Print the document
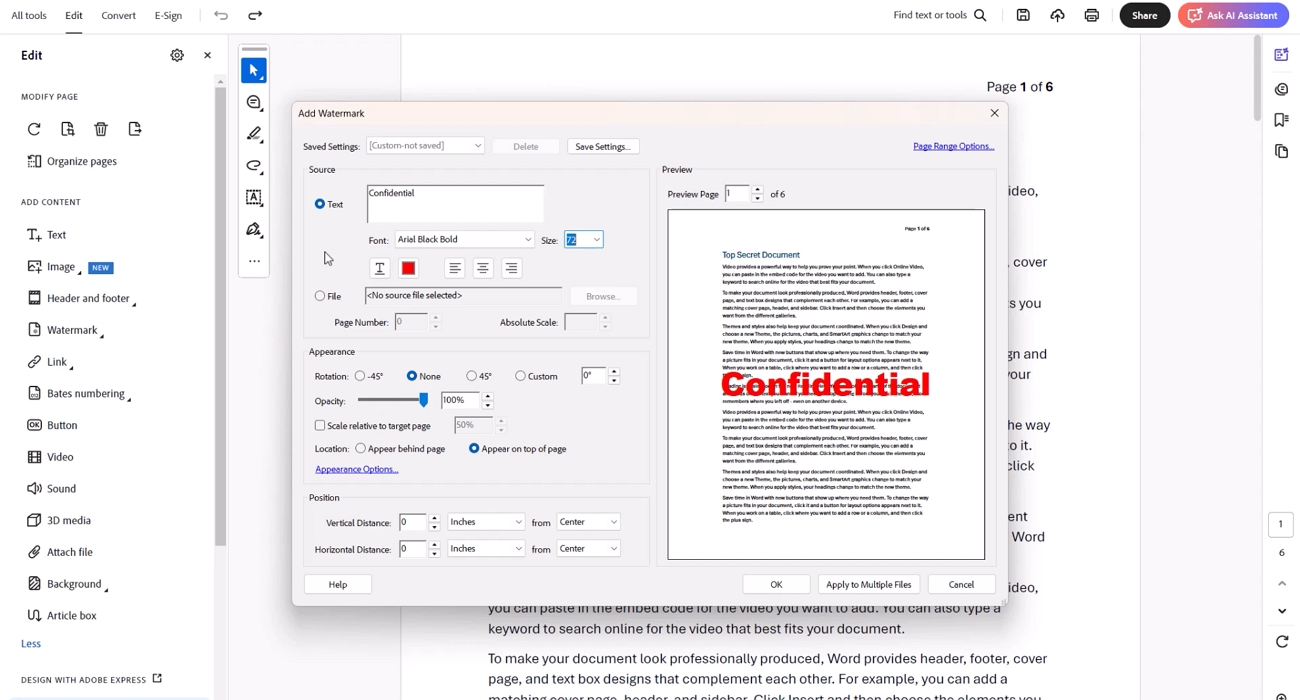 (1091, 15)
